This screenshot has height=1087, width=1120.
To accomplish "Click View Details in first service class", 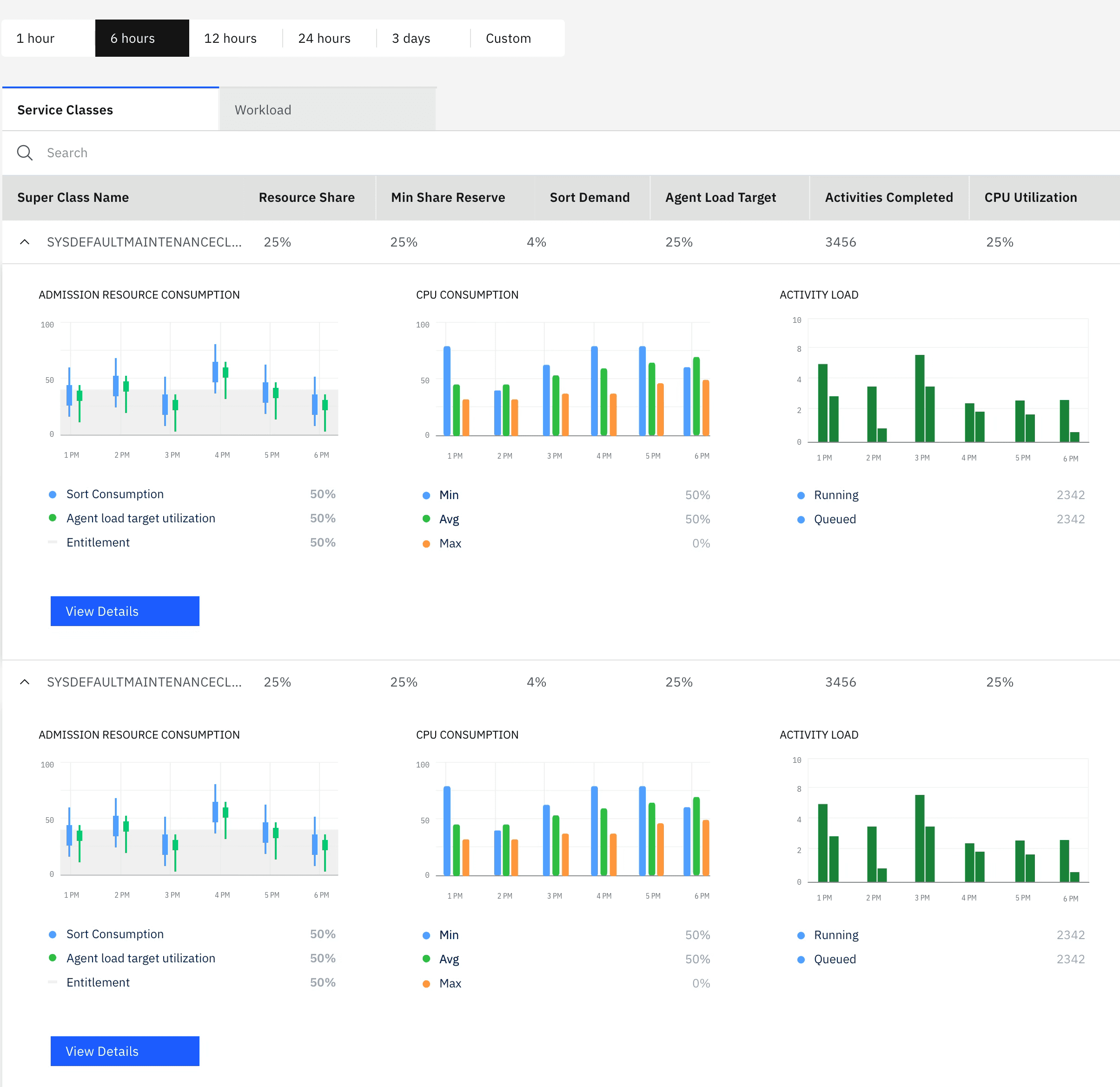I will tap(125, 611).
